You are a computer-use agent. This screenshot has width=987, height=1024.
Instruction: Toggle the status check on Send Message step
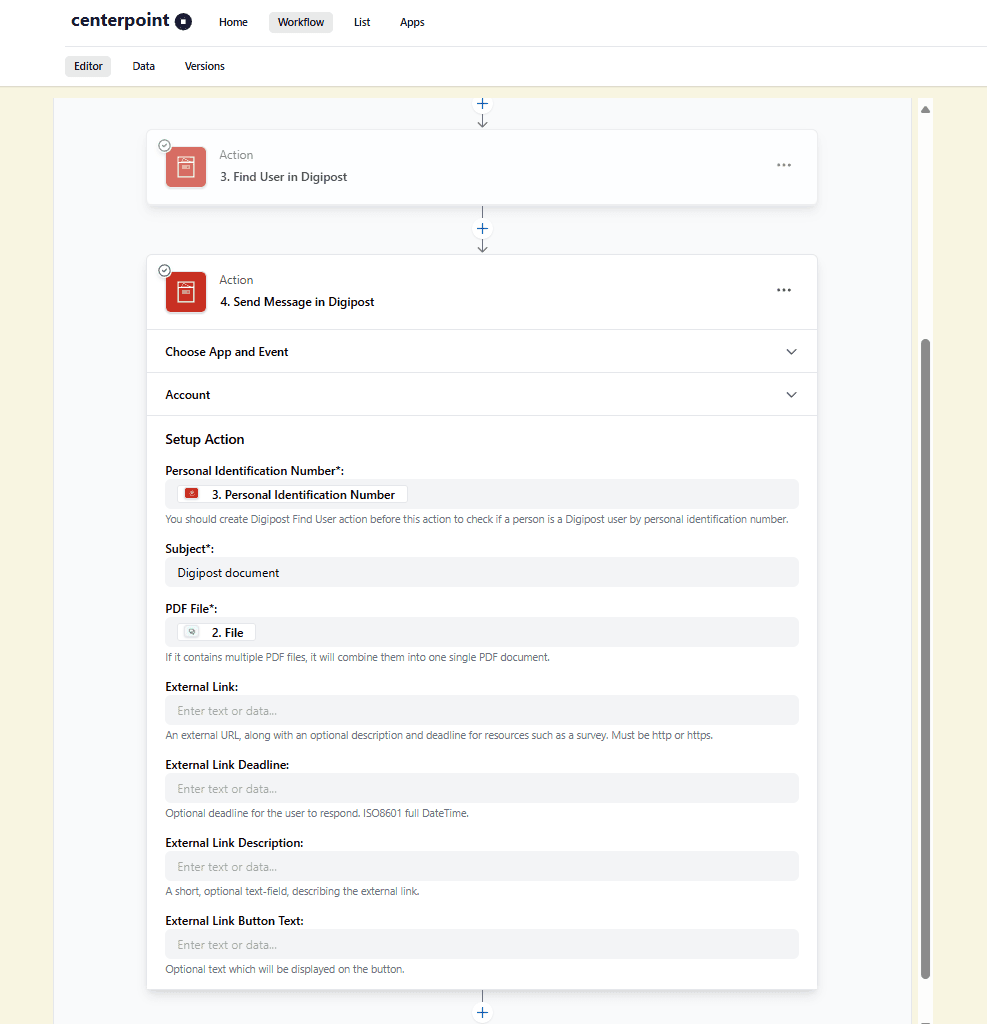click(164, 270)
